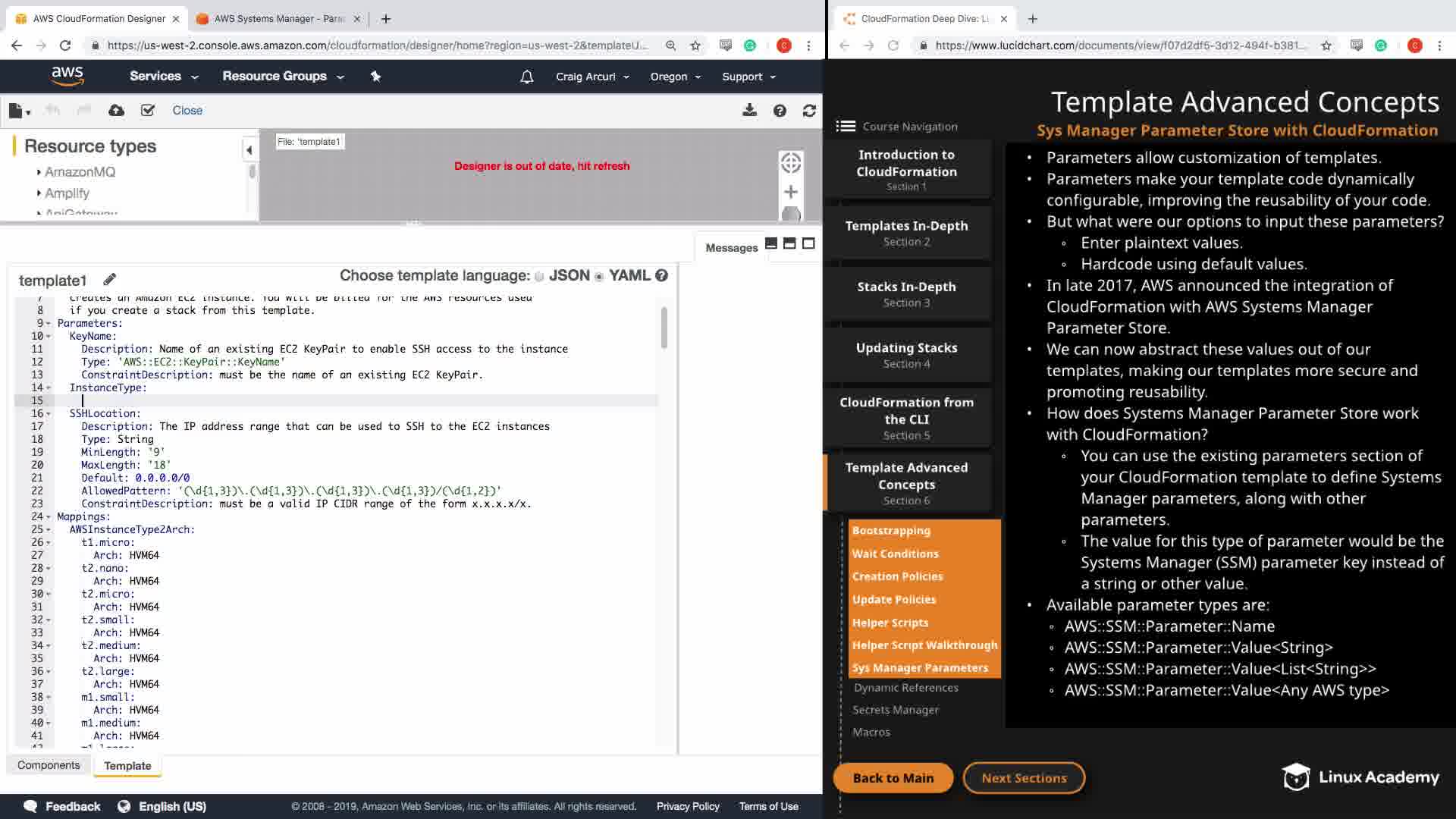Click the code editor vertical scrollbar
This screenshot has height=819, width=1456.
click(x=664, y=328)
